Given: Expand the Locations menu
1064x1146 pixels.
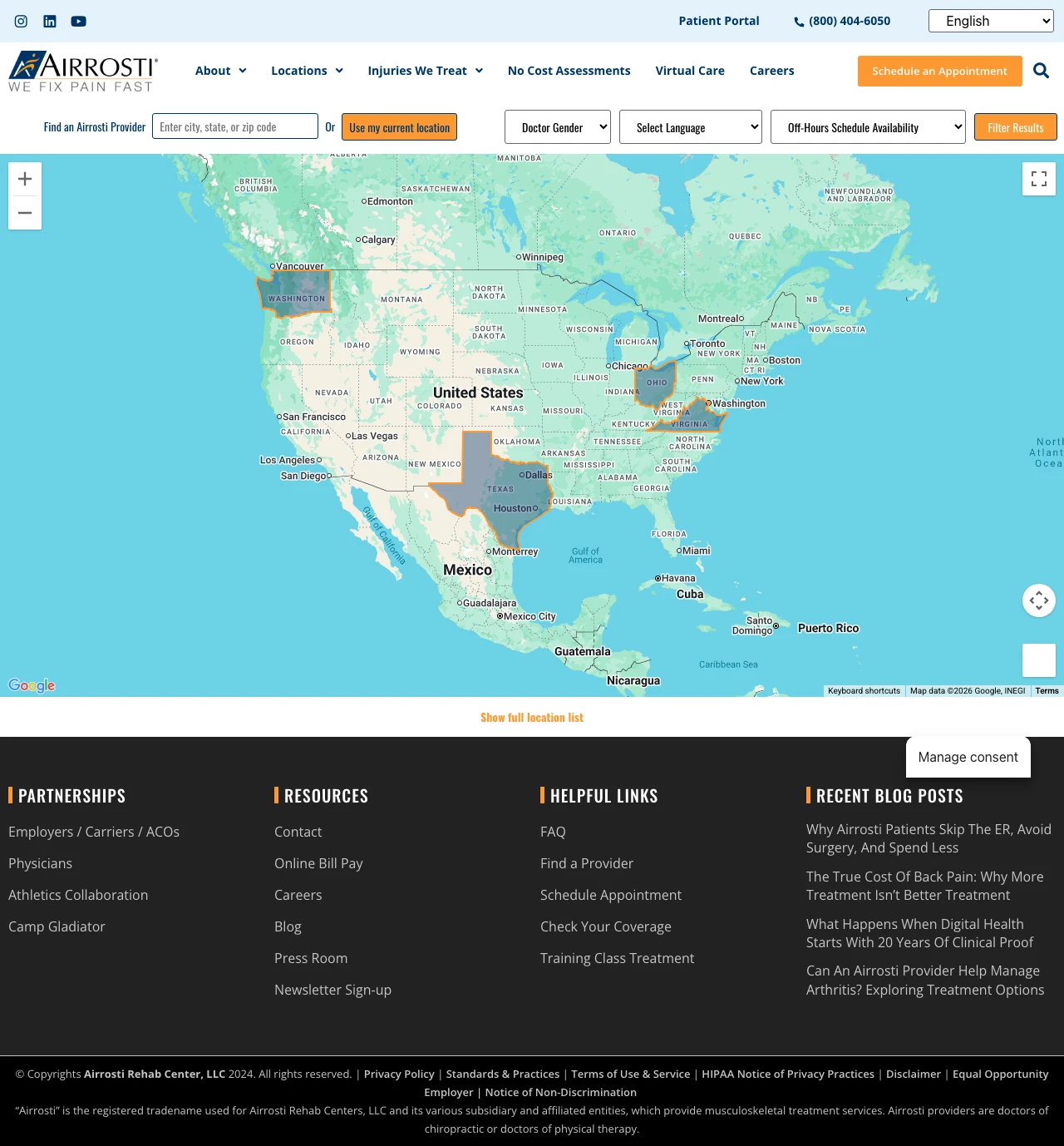Looking at the screenshot, I should pos(308,71).
